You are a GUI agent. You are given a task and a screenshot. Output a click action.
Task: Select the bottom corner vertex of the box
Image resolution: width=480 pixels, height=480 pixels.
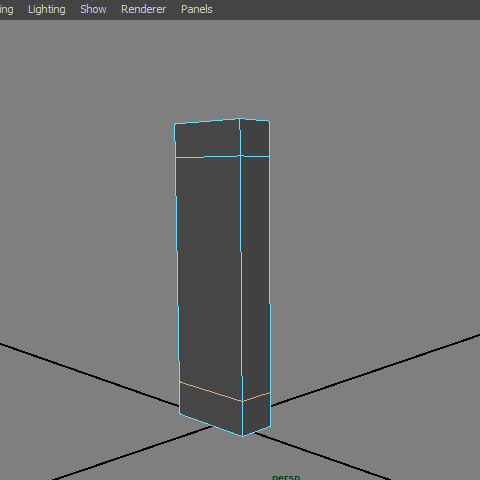(243, 436)
